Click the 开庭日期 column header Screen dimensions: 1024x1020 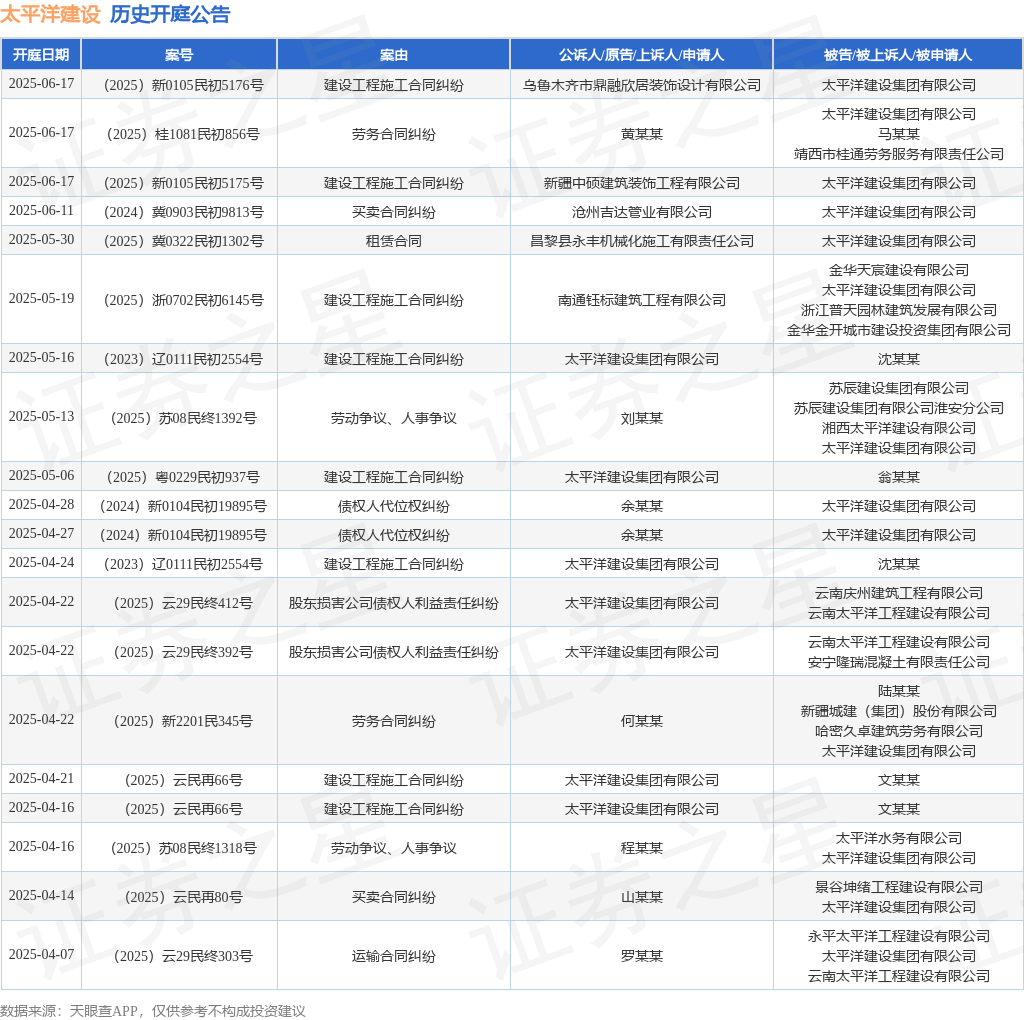tap(41, 55)
